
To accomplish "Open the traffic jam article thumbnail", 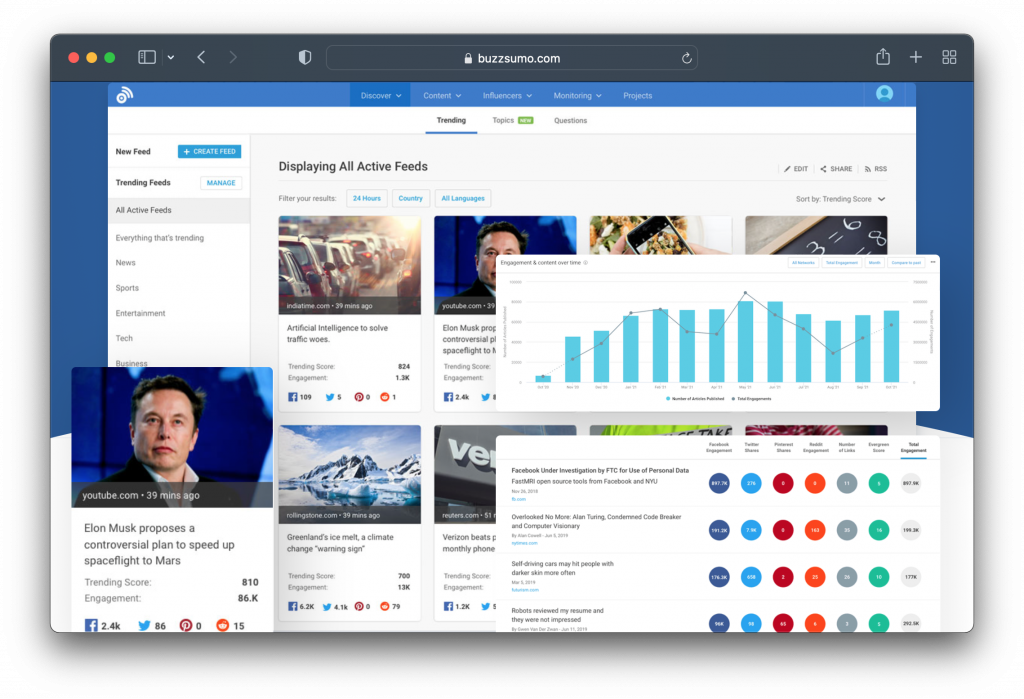I will point(349,265).
